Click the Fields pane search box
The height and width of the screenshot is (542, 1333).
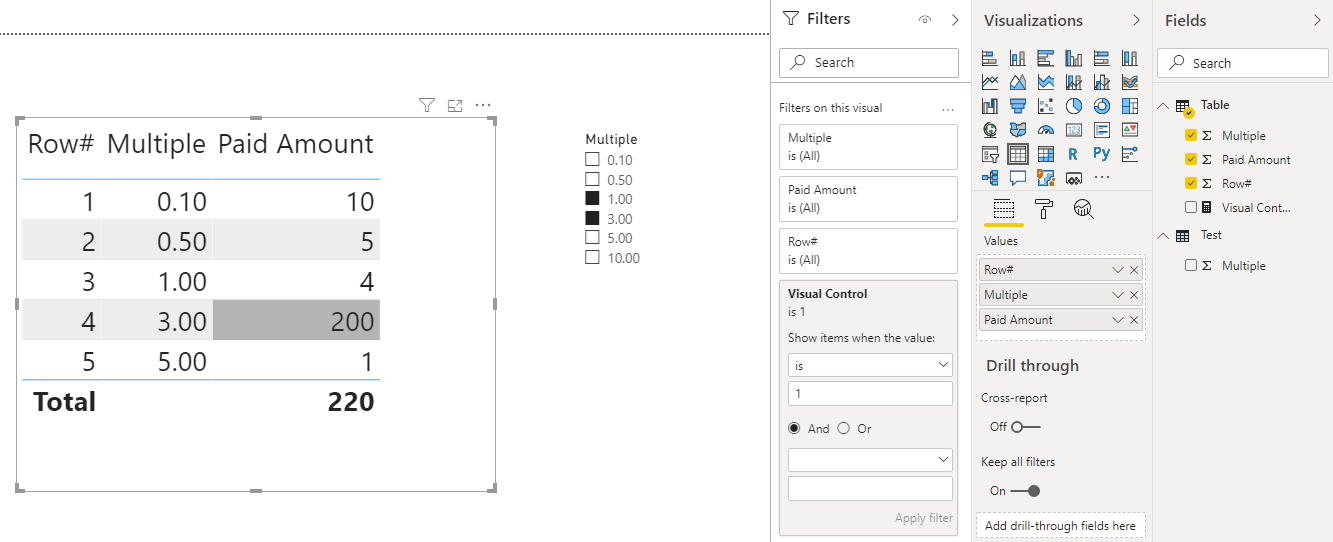pos(1243,63)
